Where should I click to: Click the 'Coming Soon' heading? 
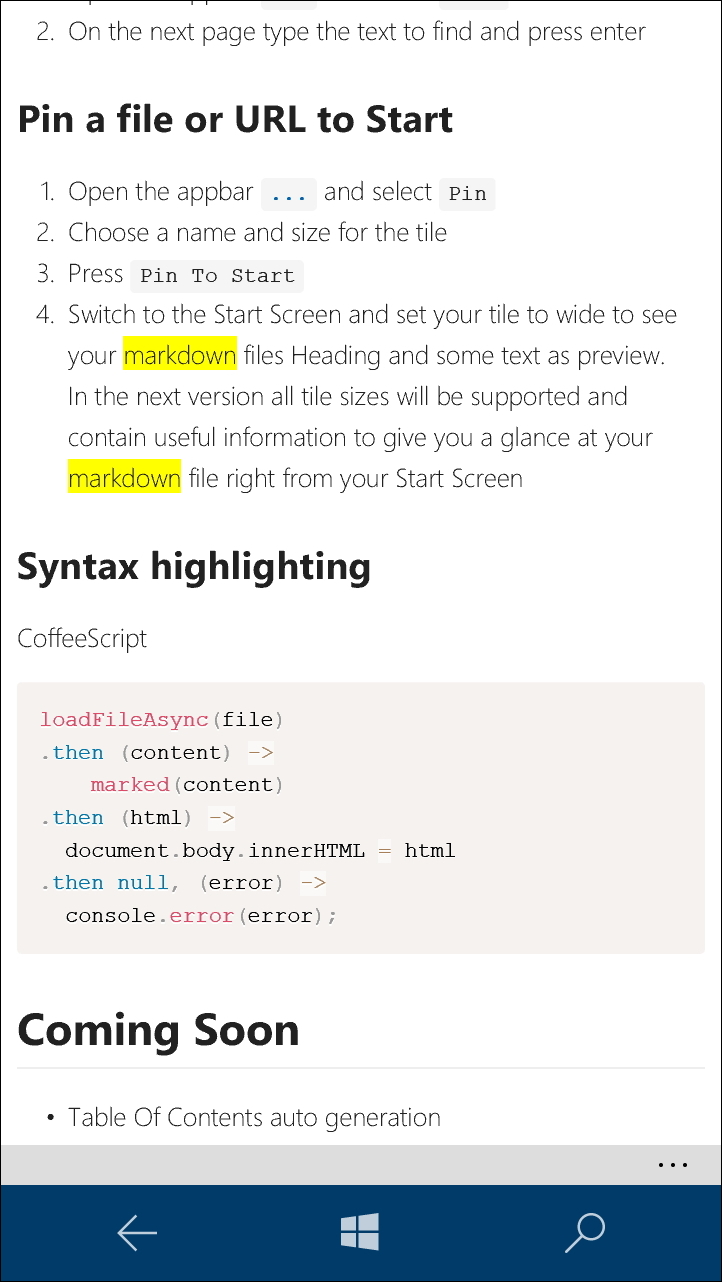tap(158, 1029)
